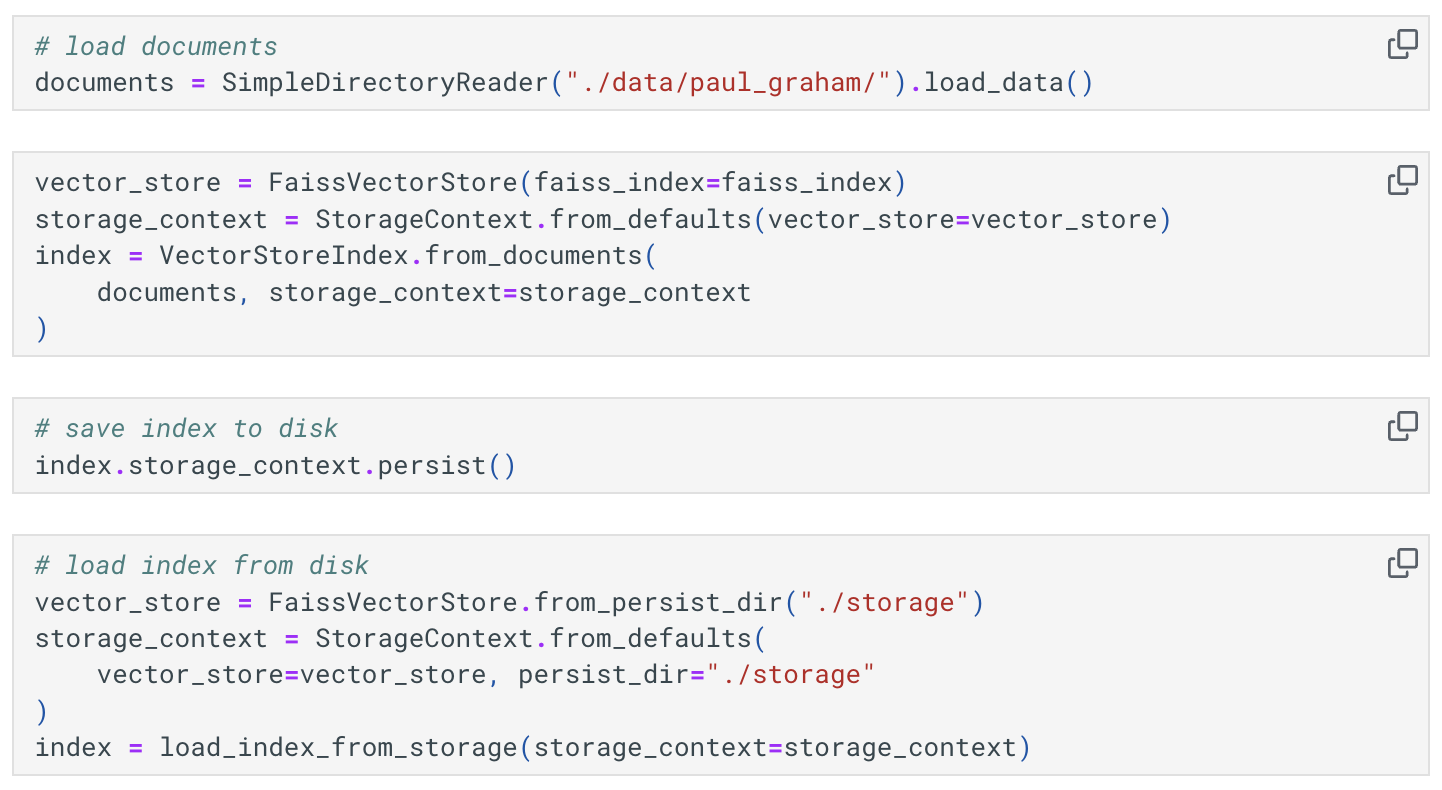The image size is (1442, 790).
Task: Click the load_index_from_storage line
Action: click(x=532, y=747)
